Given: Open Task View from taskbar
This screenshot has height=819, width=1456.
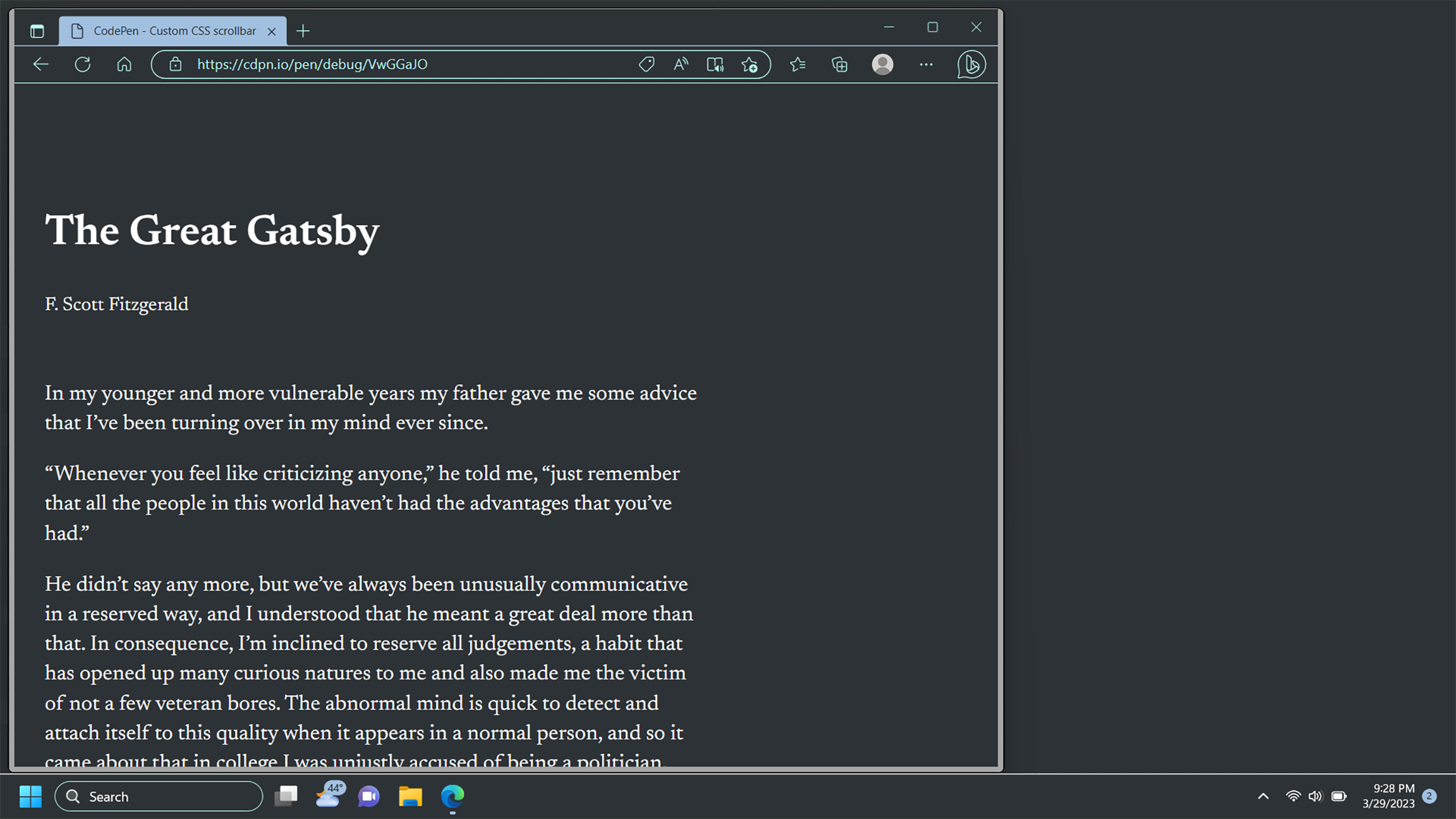Looking at the screenshot, I should point(286,796).
